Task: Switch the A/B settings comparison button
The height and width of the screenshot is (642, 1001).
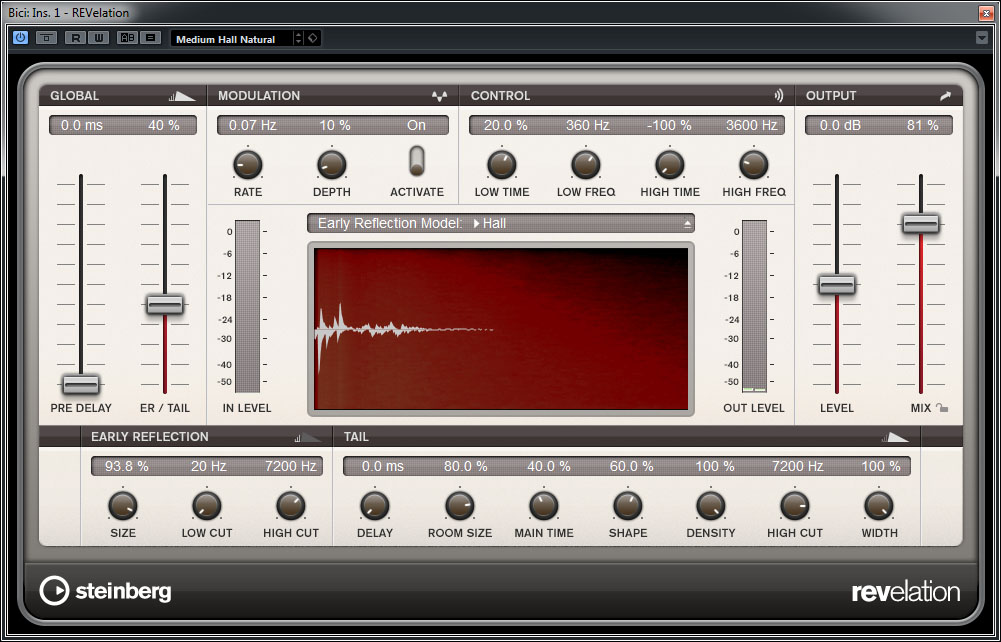Action: (127, 38)
